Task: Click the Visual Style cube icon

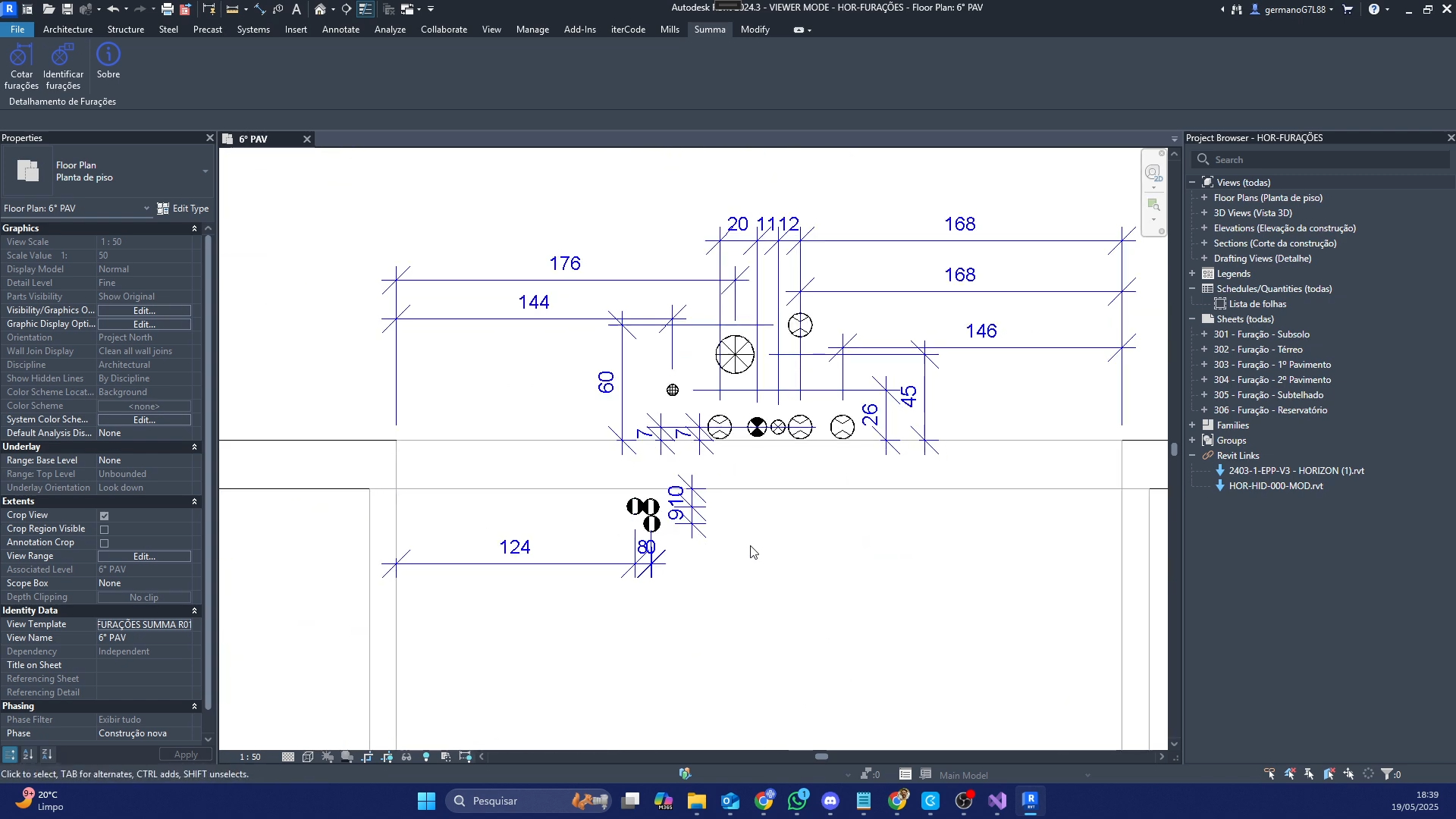Action: [x=308, y=757]
